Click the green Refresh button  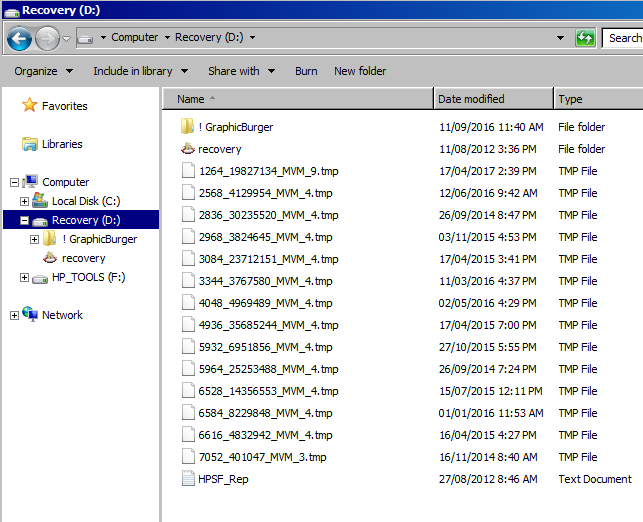point(585,38)
